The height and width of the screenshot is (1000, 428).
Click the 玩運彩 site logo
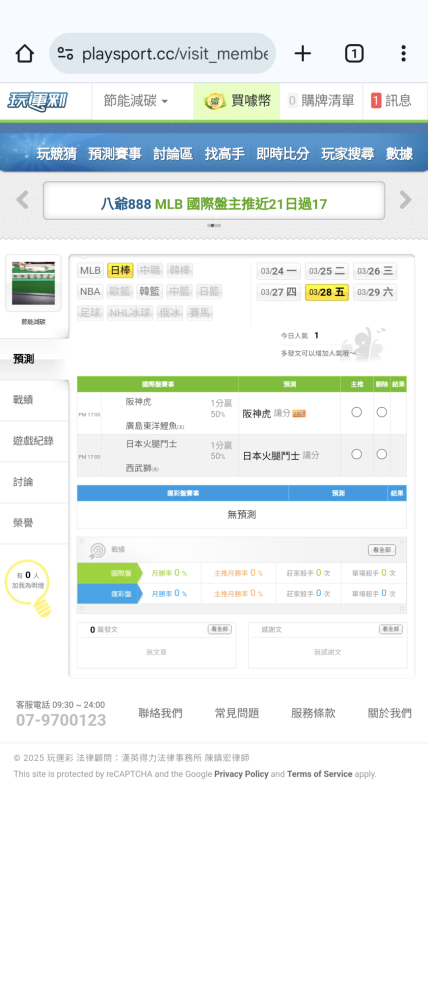click(x=36, y=101)
